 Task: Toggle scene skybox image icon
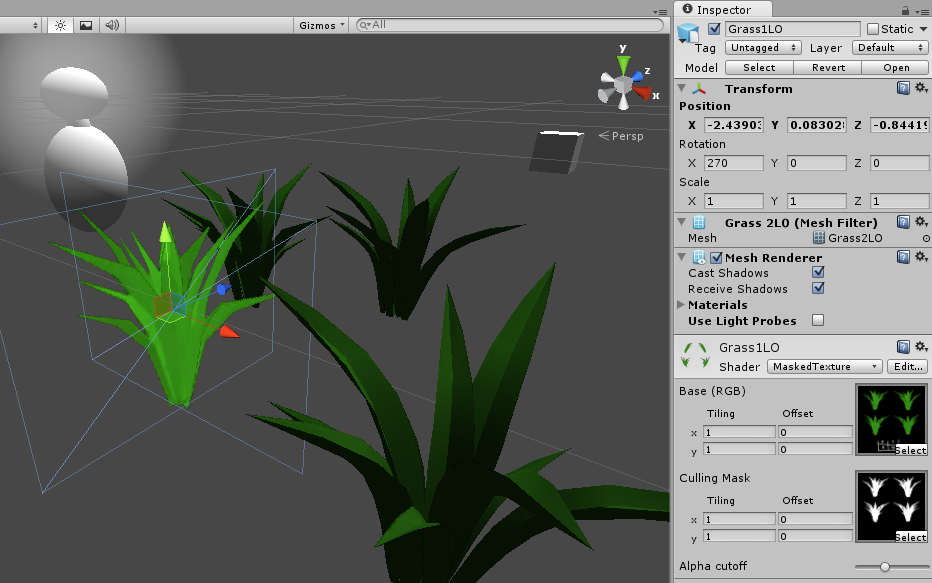(x=86, y=25)
